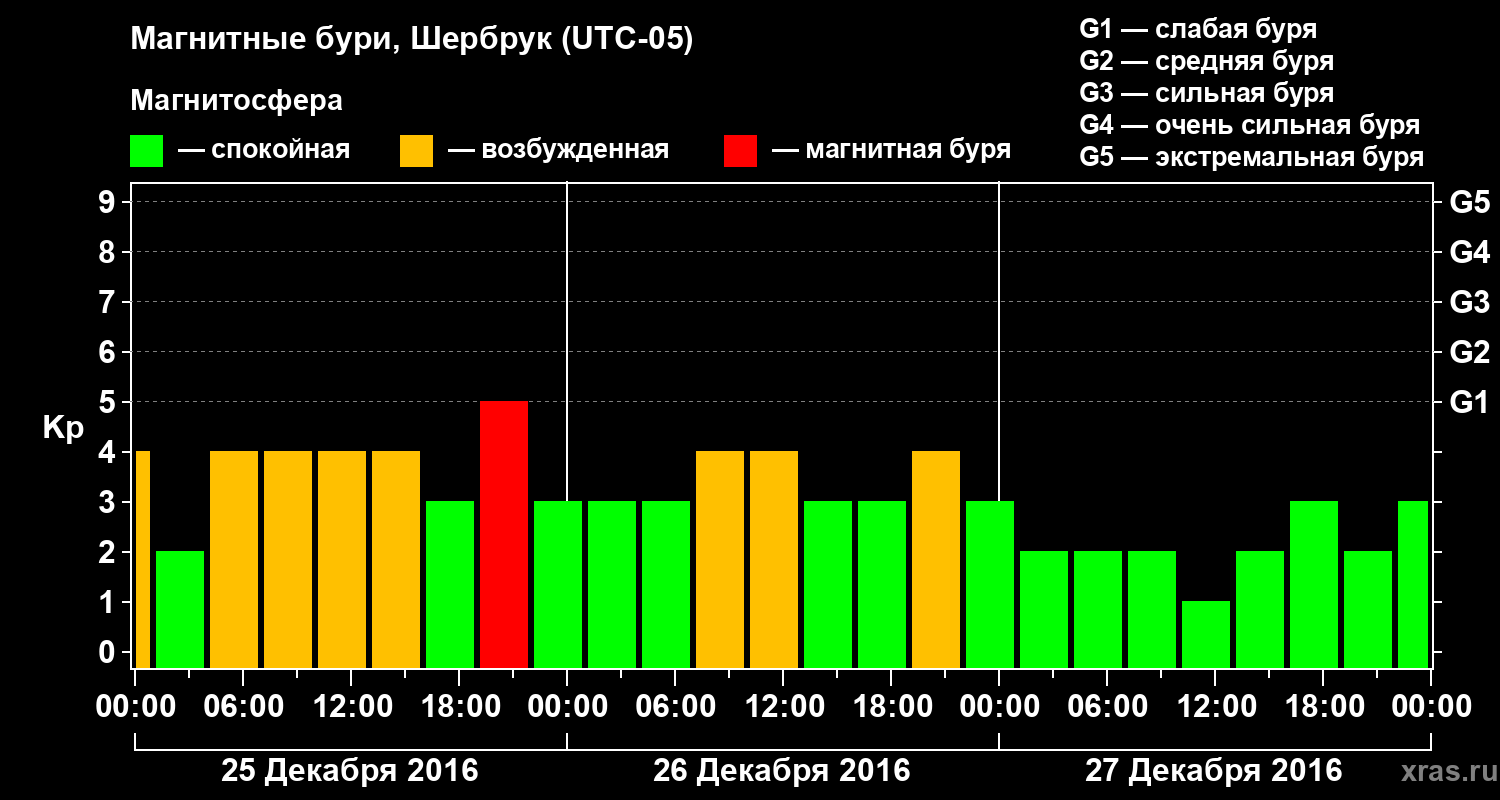Image resolution: width=1500 pixels, height=800 pixels.
Task: Click the G2 label on the right-hand axis
Action: coord(1469,352)
